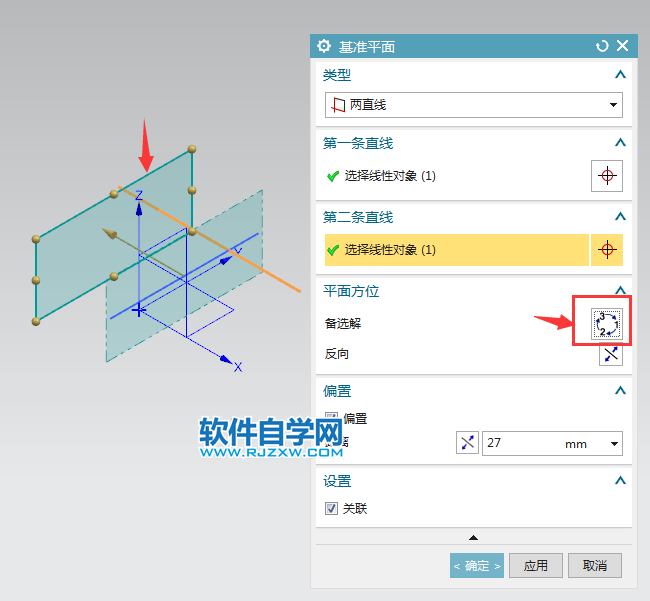Collapse the 类型 section
650x601 pixels.
pos(620,75)
